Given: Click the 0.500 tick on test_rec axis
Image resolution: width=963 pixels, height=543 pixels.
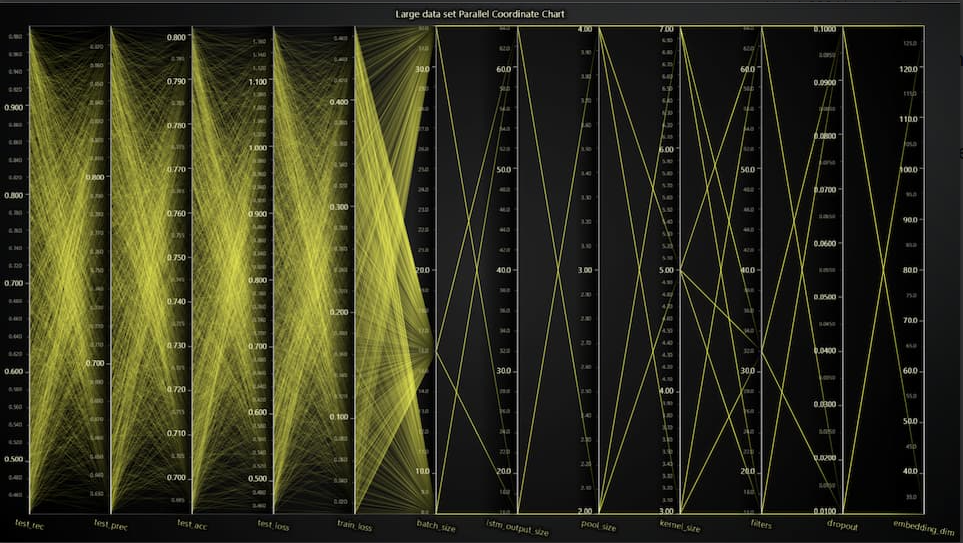Looking at the screenshot, I should (14, 459).
